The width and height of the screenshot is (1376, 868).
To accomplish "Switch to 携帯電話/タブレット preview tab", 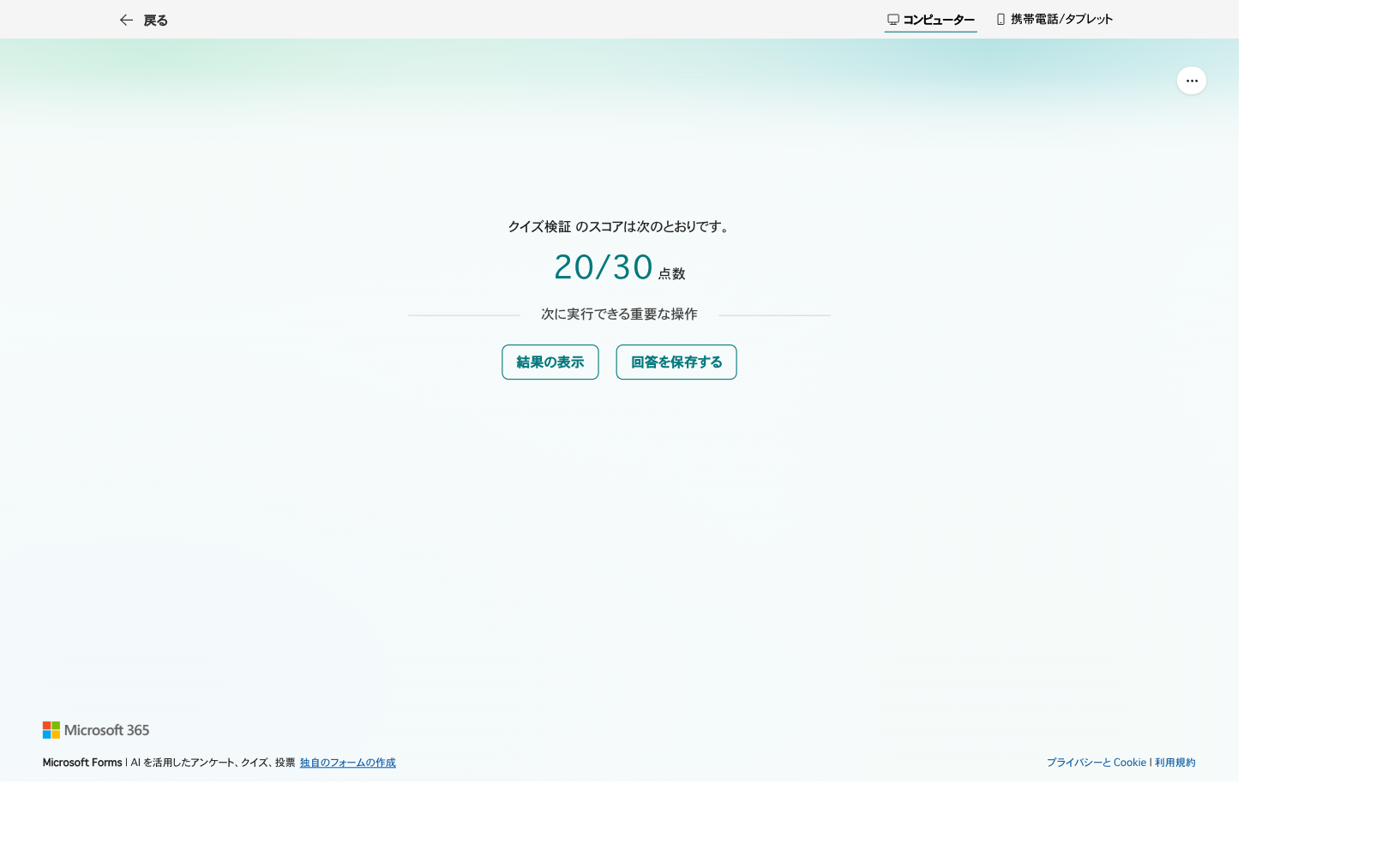I will [x=1055, y=19].
